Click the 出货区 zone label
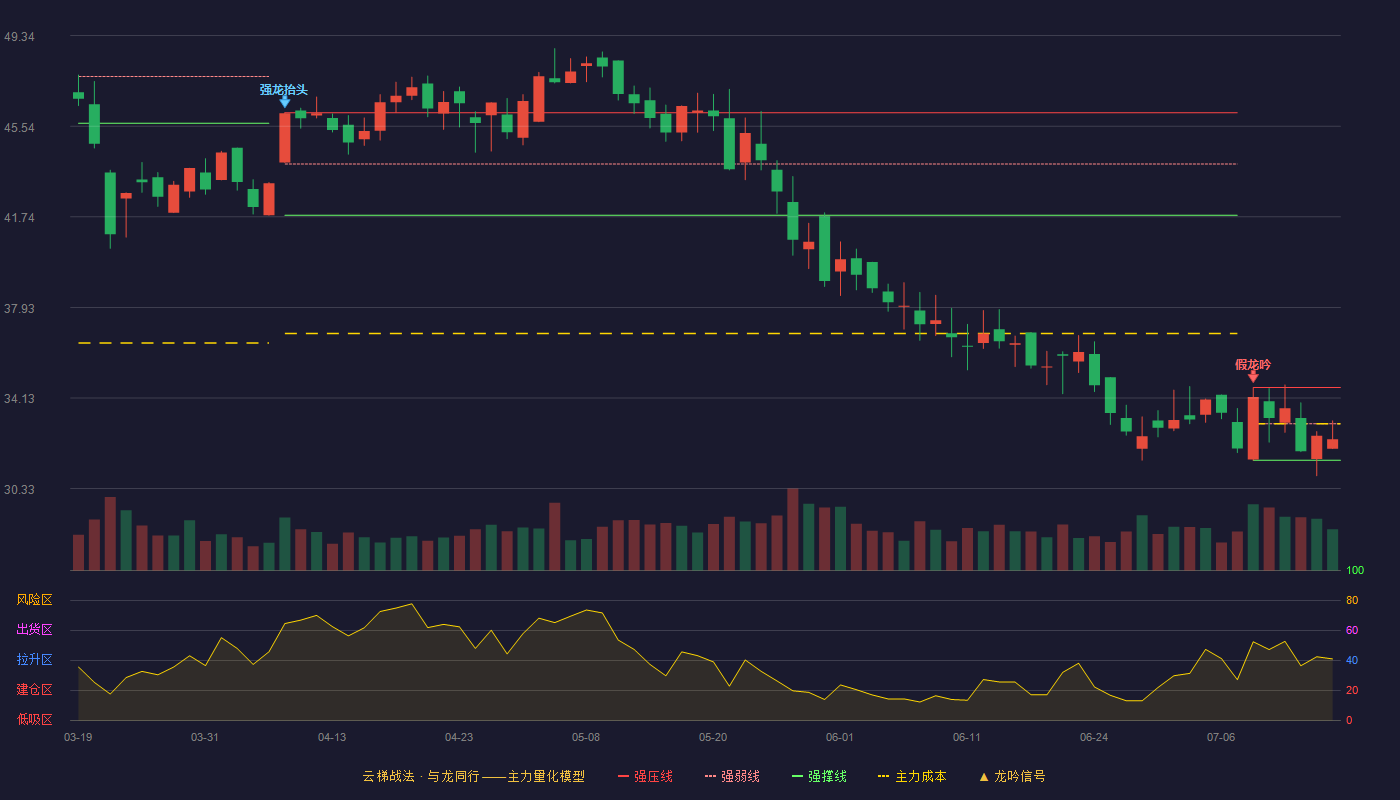The height and width of the screenshot is (800, 1400). 34,630
